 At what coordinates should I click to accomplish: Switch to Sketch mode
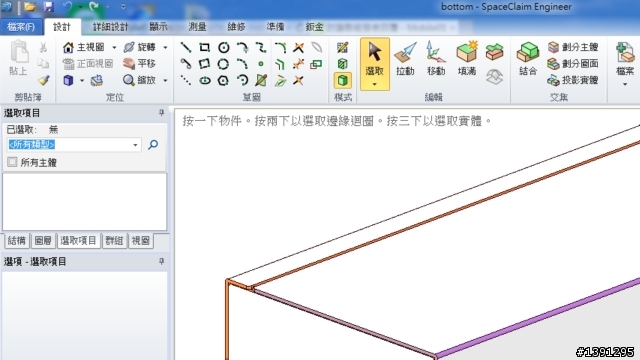(x=342, y=47)
